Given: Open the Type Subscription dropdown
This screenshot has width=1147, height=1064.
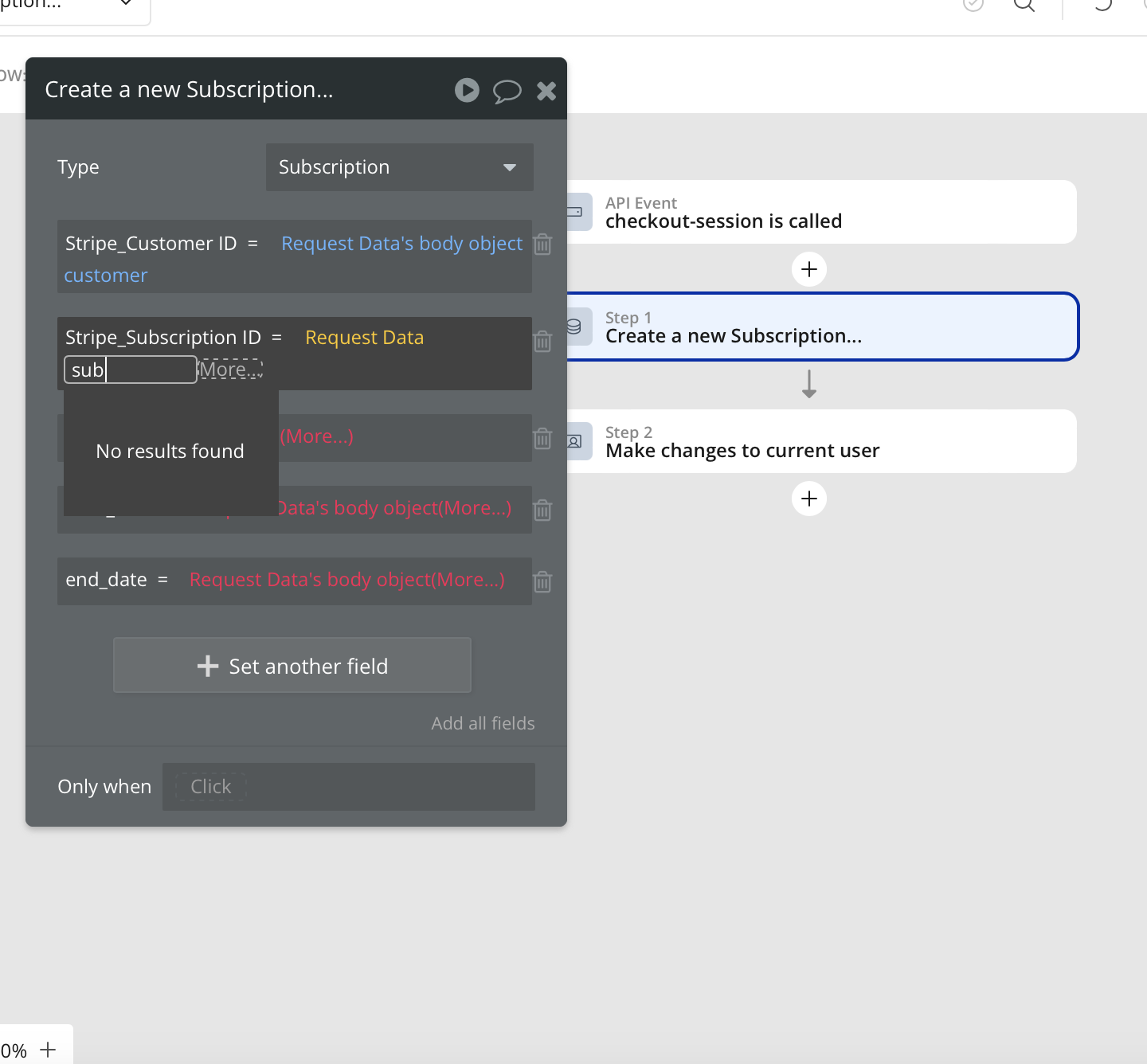Looking at the screenshot, I should pos(400,167).
